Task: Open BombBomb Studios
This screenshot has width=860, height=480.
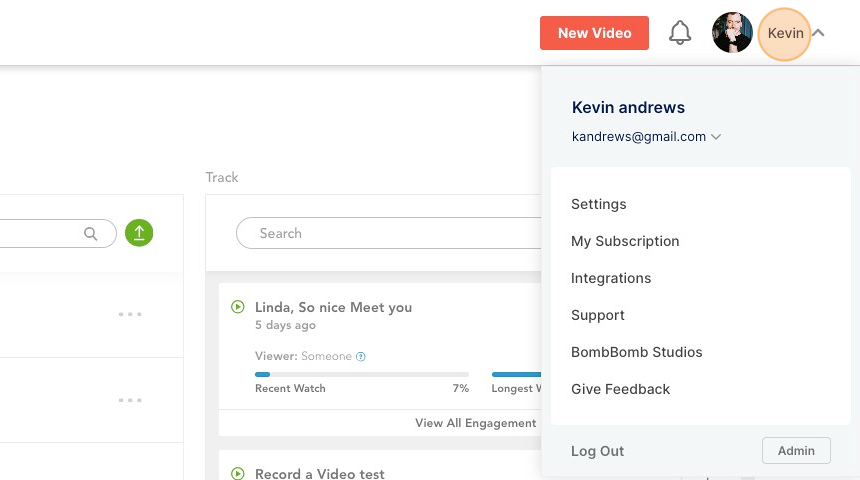Action: tap(636, 352)
